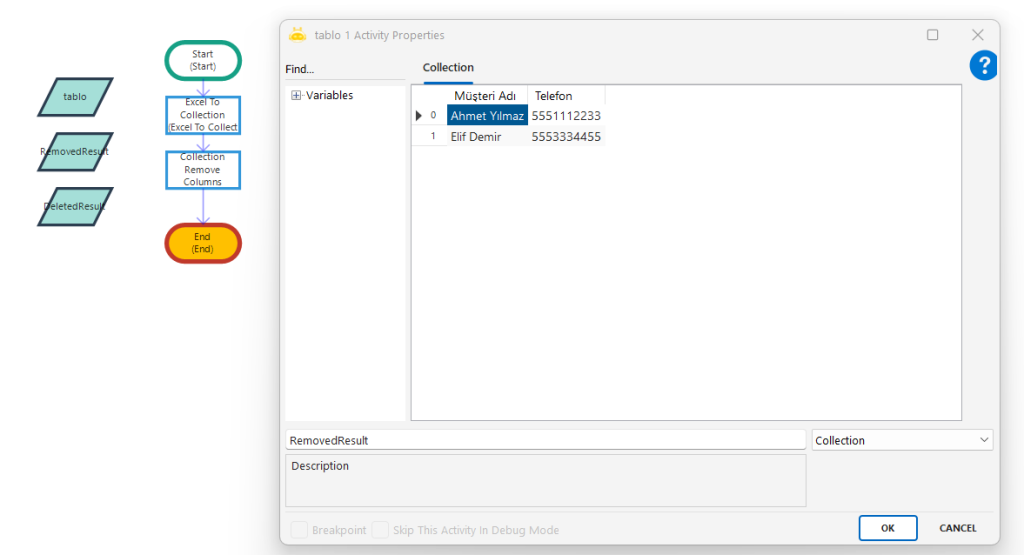Toggle Skip This Activity In Debug Mode

pyautogui.click(x=380, y=530)
